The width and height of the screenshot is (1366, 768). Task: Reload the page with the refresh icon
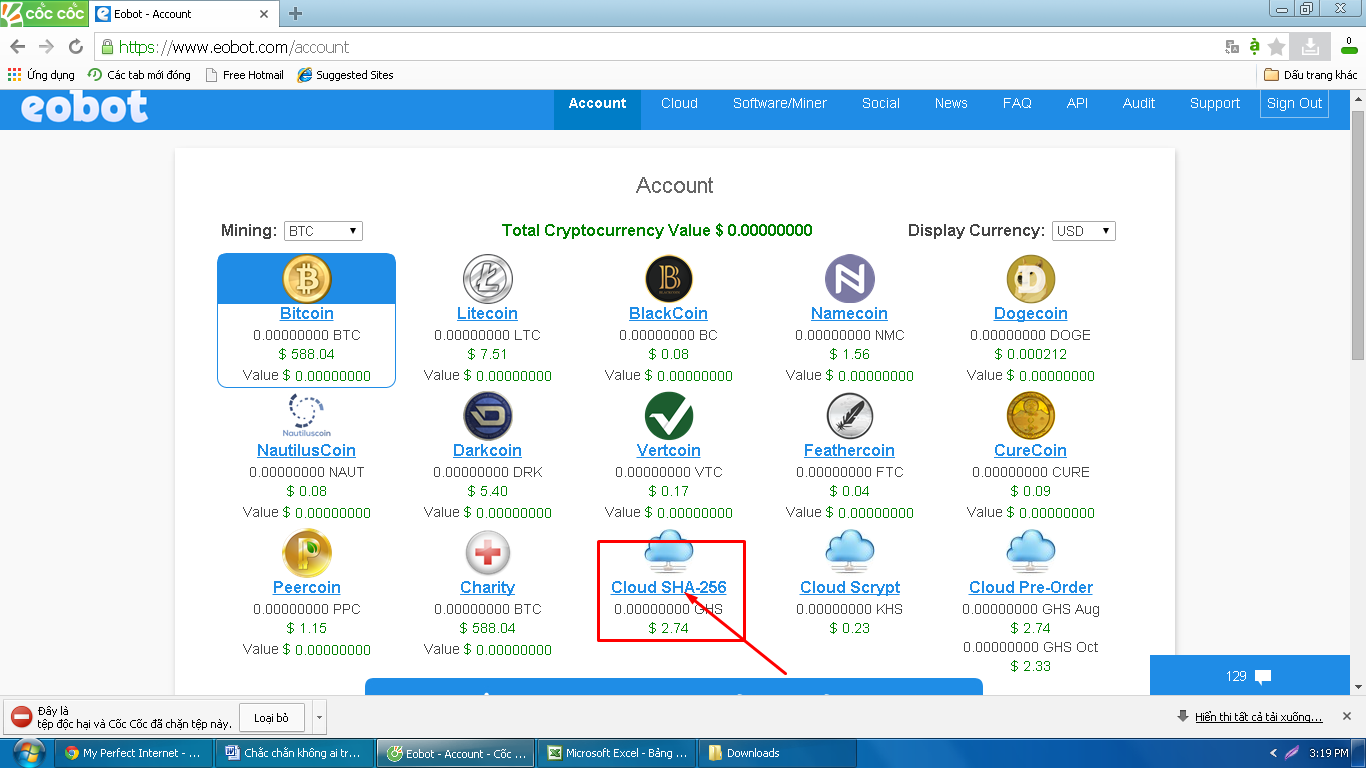pos(75,47)
